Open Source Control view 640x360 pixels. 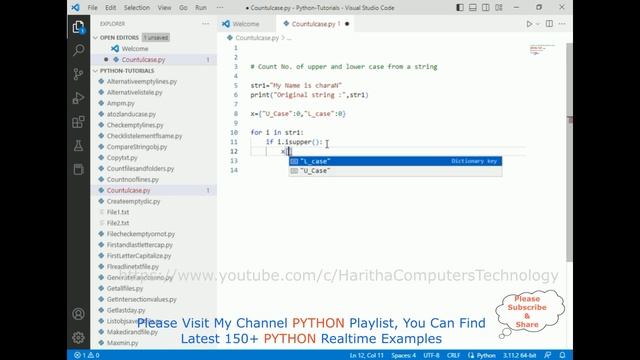click(x=78, y=74)
